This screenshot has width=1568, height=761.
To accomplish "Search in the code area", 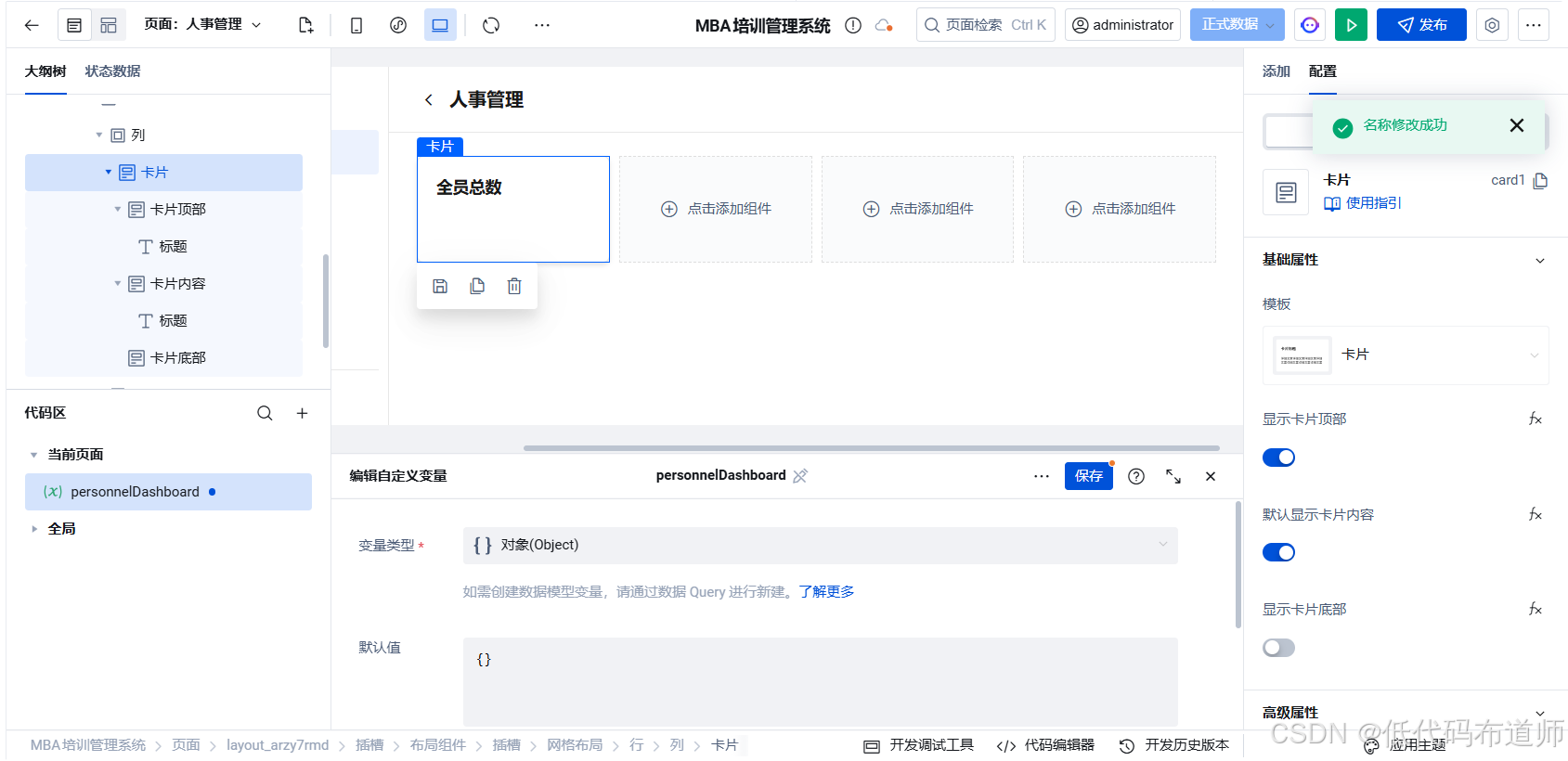I will click(265, 413).
